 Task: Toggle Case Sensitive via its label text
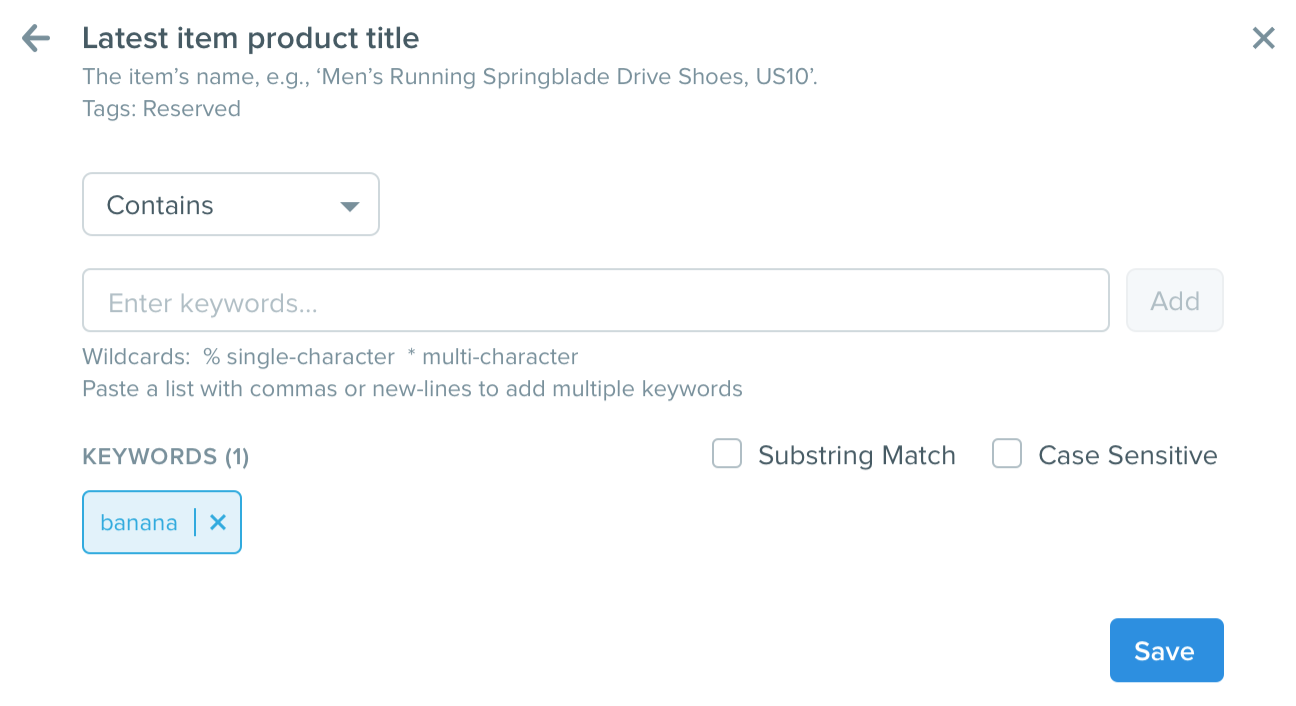tap(1128, 456)
